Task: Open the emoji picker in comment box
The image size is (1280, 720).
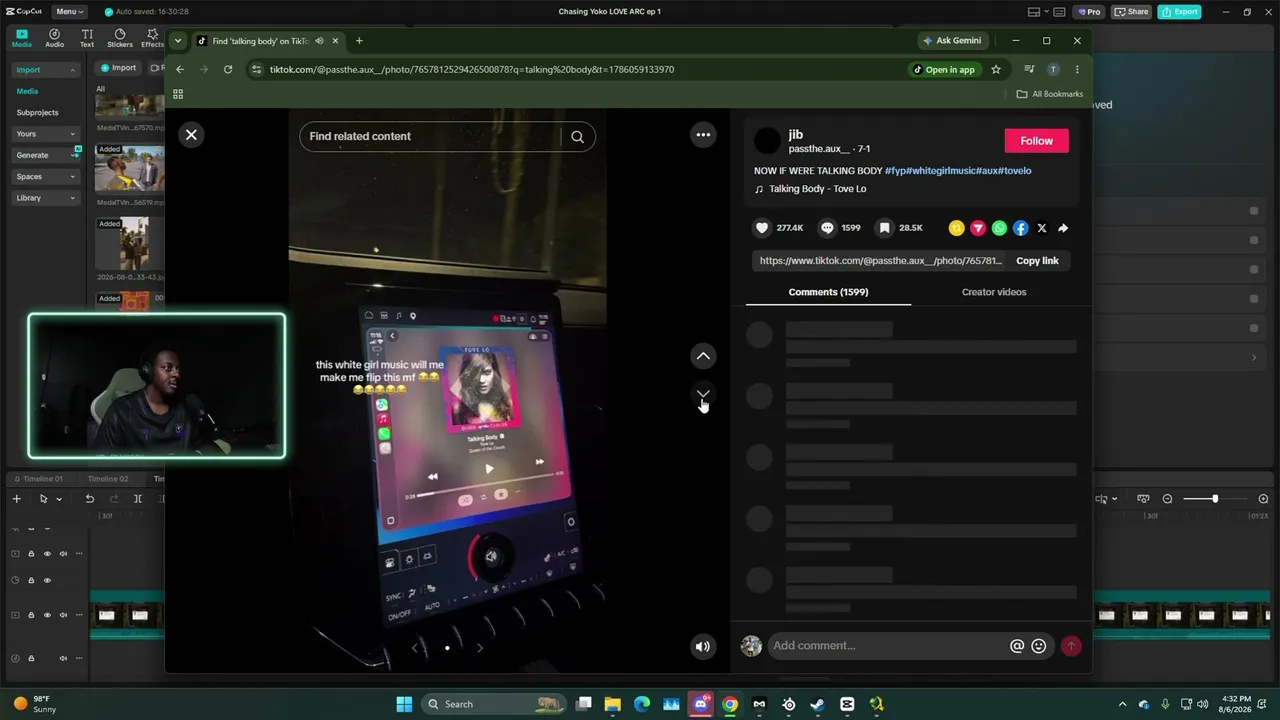Action: (1039, 646)
